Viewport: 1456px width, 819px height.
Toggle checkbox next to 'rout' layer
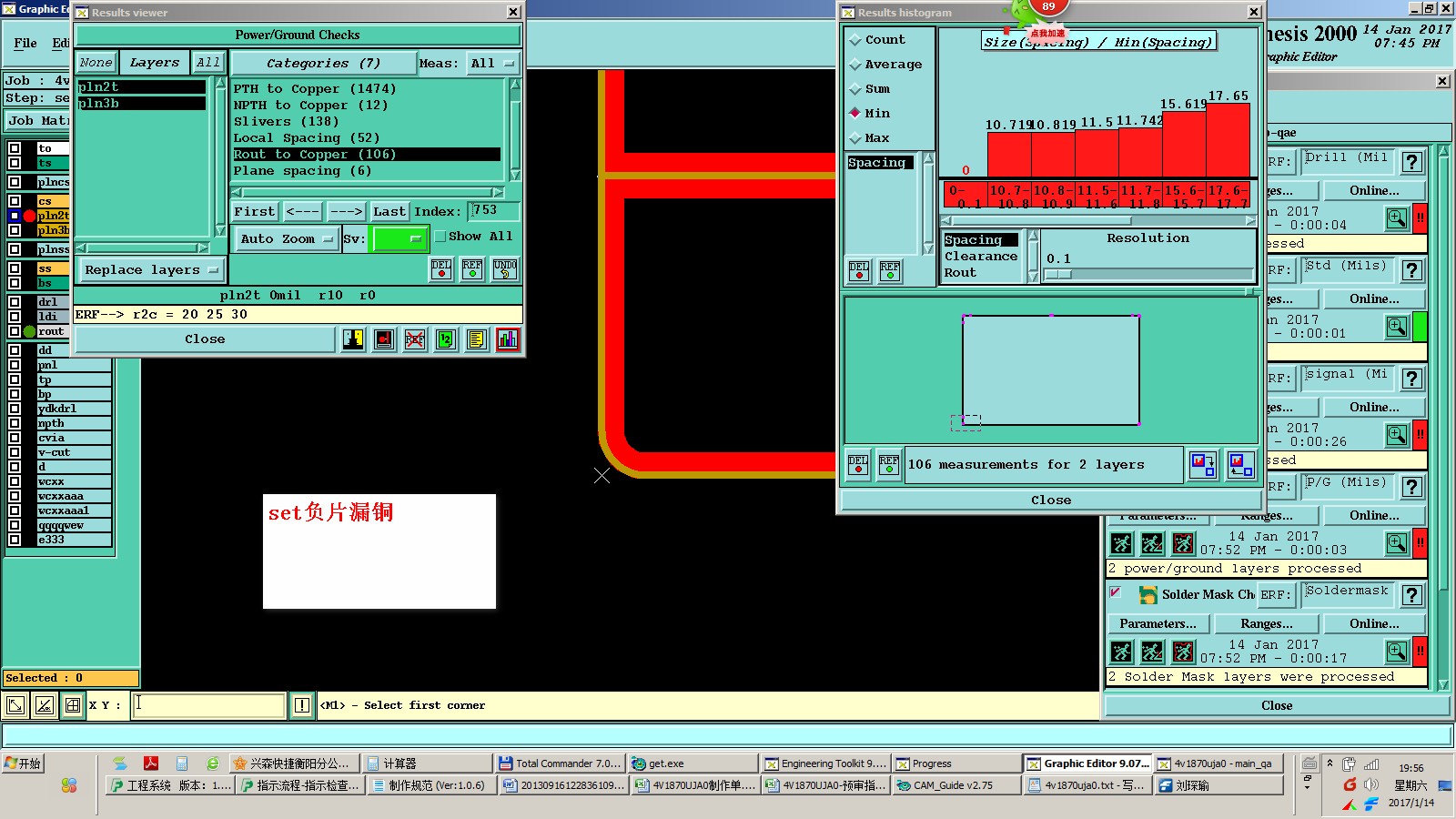pos(15,331)
